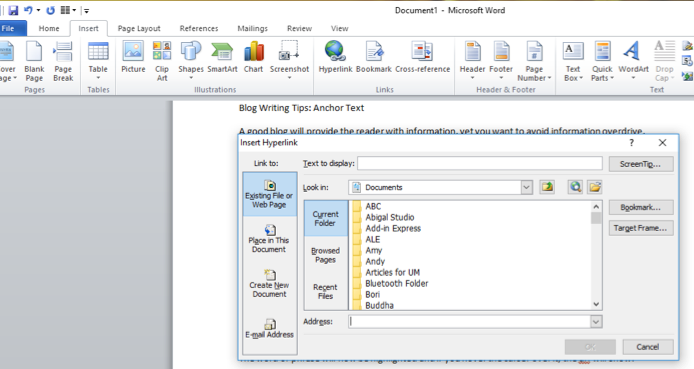Insert a Text Box
694x369 pixels.
click(x=573, y=61)
